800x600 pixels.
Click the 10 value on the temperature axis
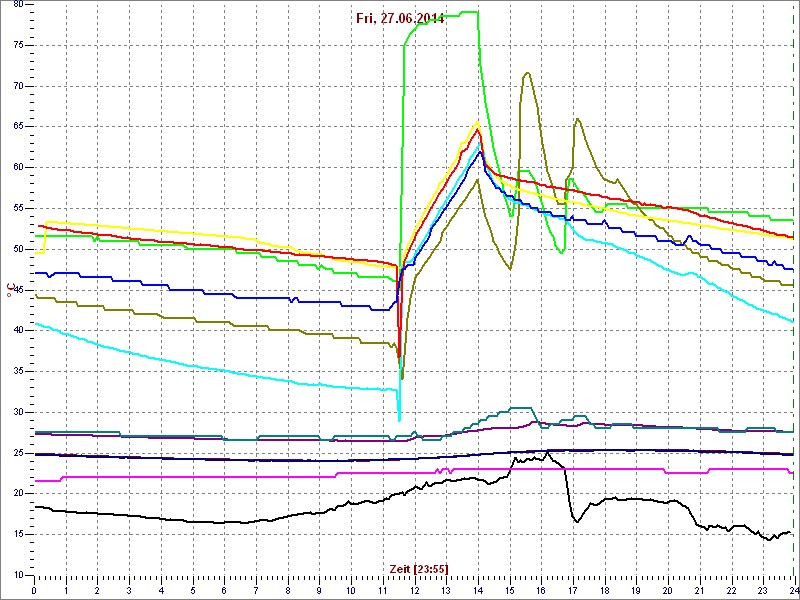pyautogui.click(x=17, y=575)
